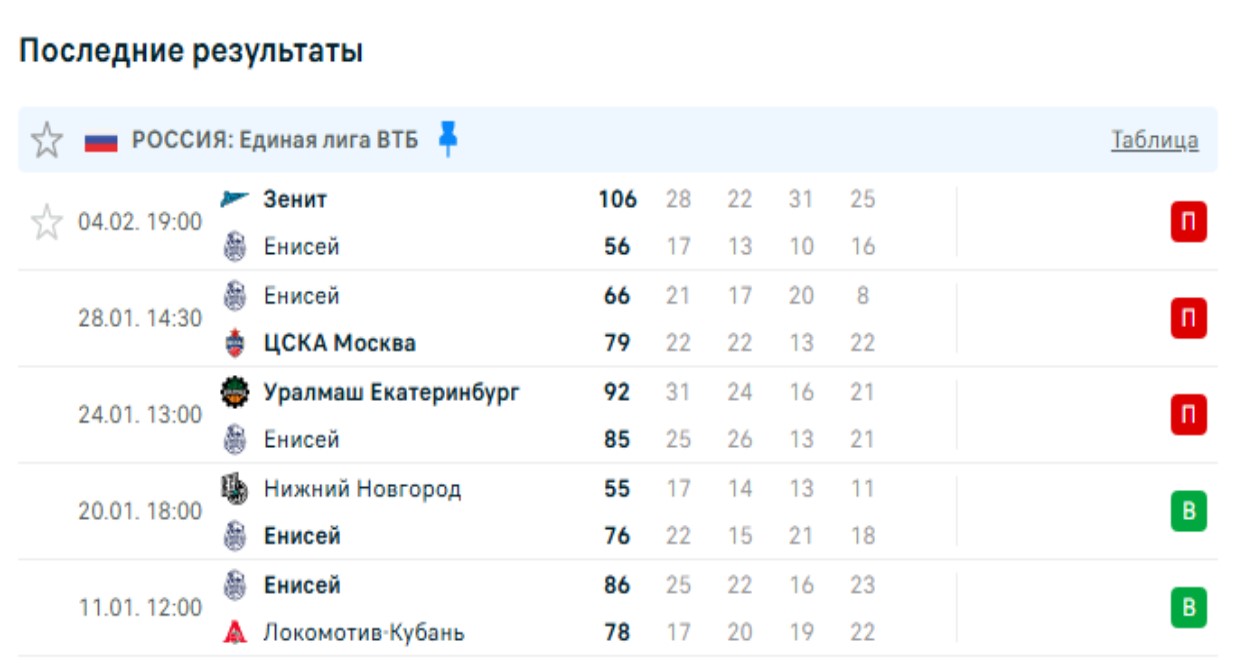Click the Нижний Новгород team logo
Image resolution: width=1236 pixels, height=663 pixels.
coord(234,489)
